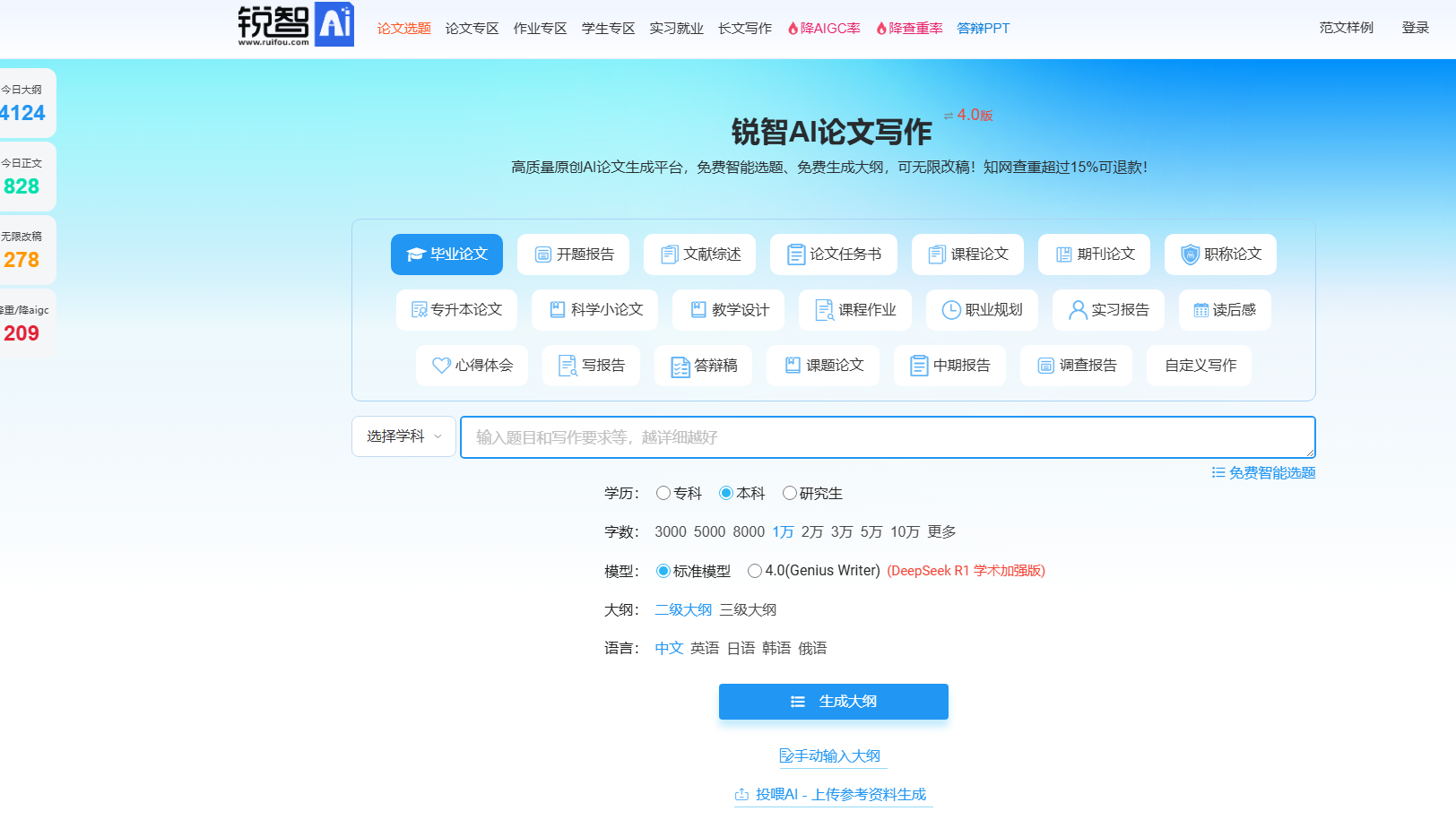
Task: Open 作业专区 nav item
Action: click(541, 29)
